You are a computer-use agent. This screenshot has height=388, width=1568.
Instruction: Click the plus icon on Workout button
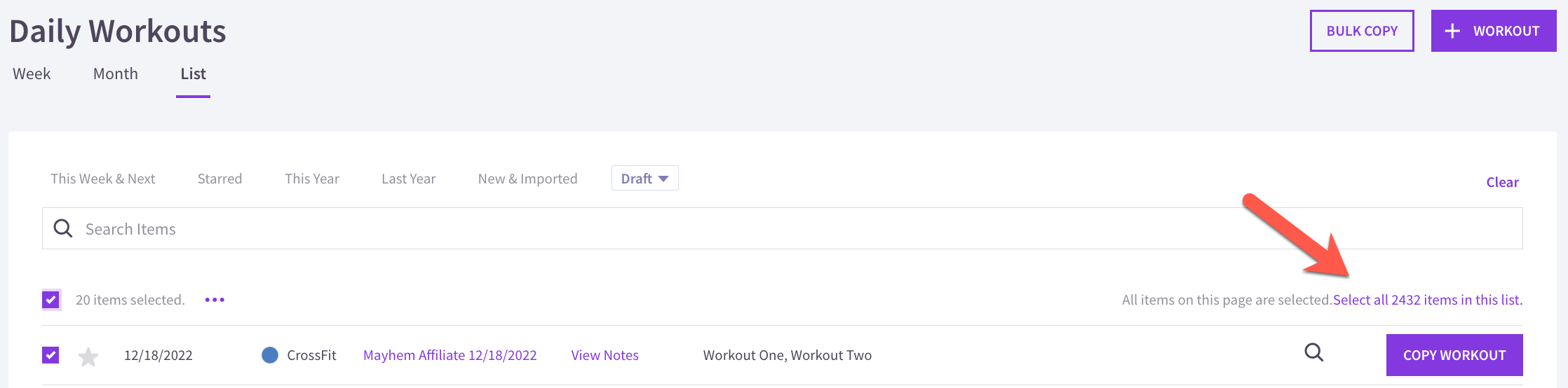(x=1452, y=31)
